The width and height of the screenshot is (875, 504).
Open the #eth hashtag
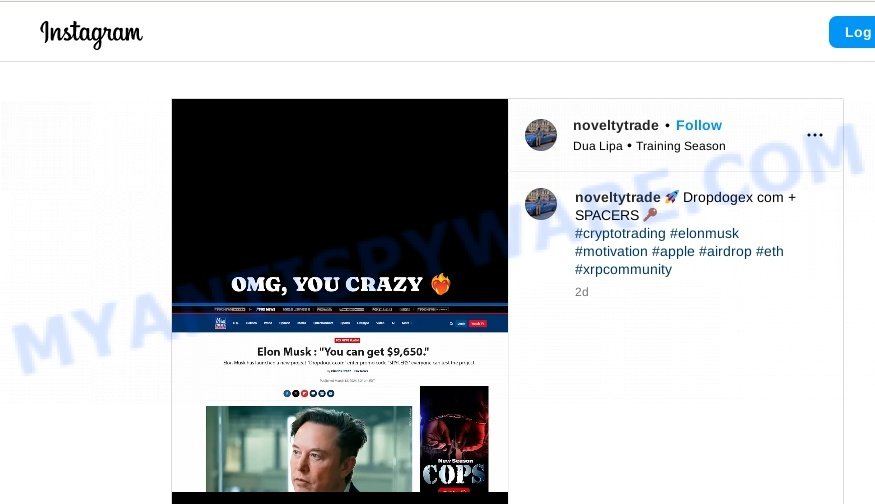tap(770, 252)
